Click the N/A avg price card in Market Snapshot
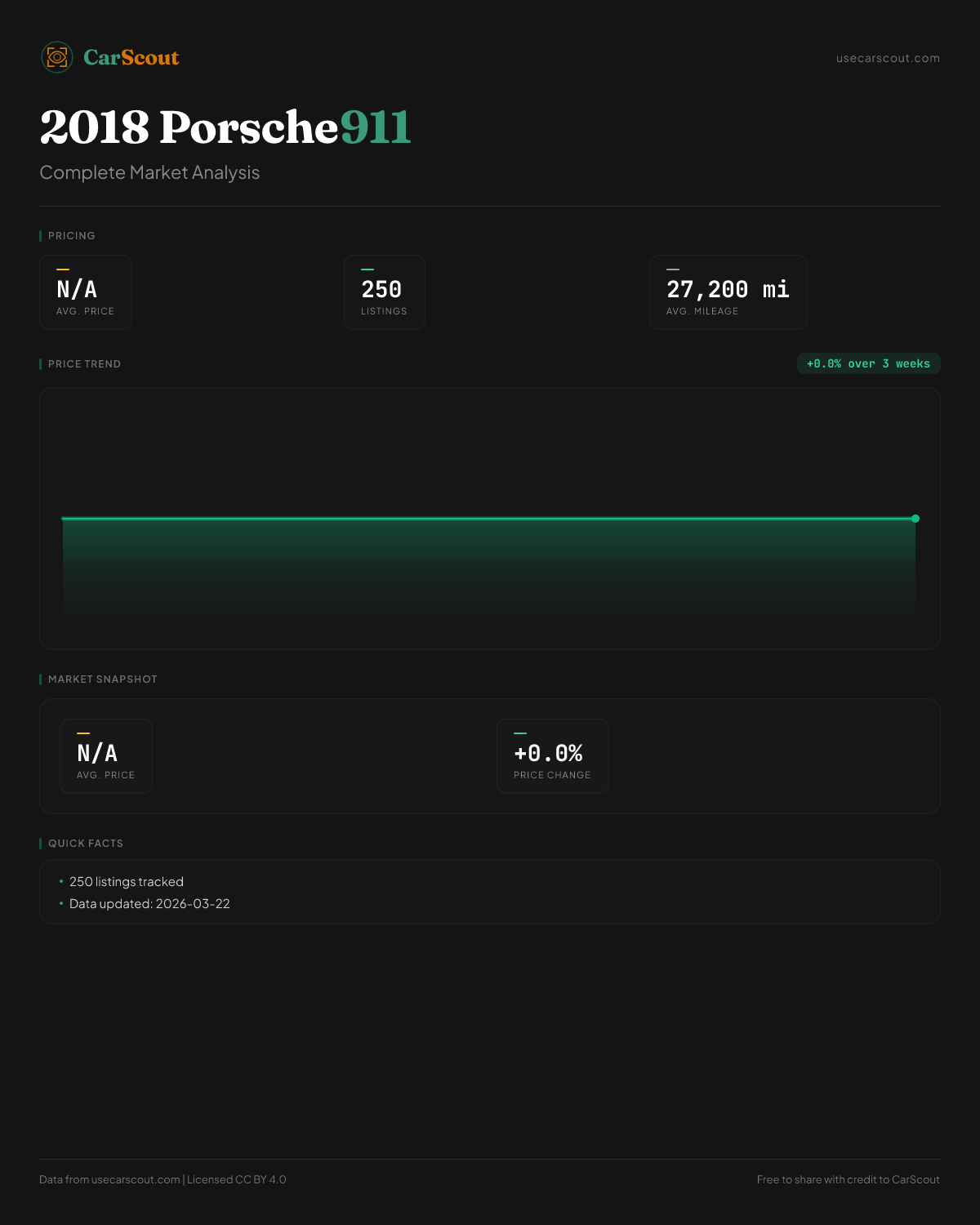980x1225 pixels. [x=106, y=756]
